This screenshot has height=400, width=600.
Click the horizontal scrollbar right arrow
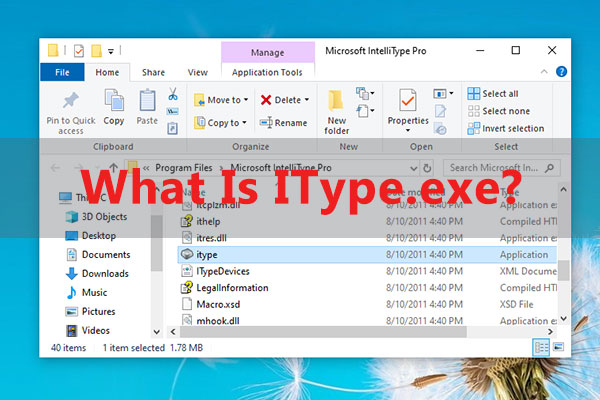[550, 332]
